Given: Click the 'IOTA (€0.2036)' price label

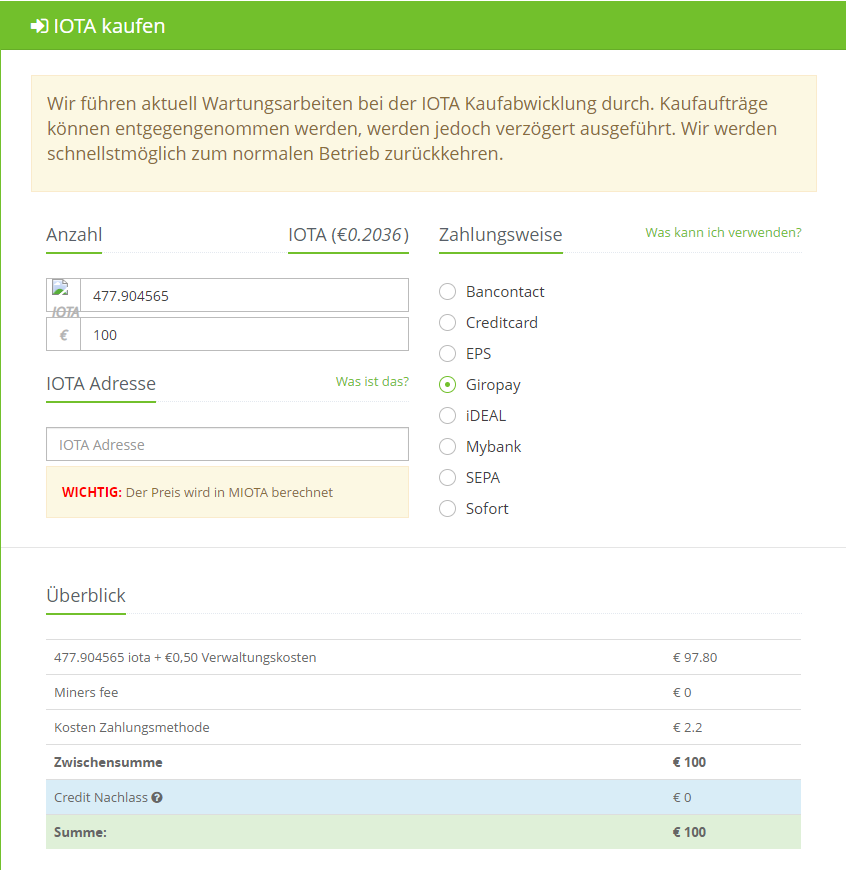Looking at the screenshot, I should coord(348,235).
